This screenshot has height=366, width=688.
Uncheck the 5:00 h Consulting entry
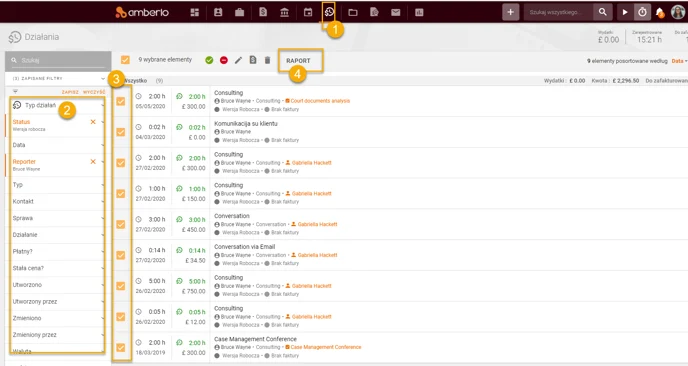[120, 286]
